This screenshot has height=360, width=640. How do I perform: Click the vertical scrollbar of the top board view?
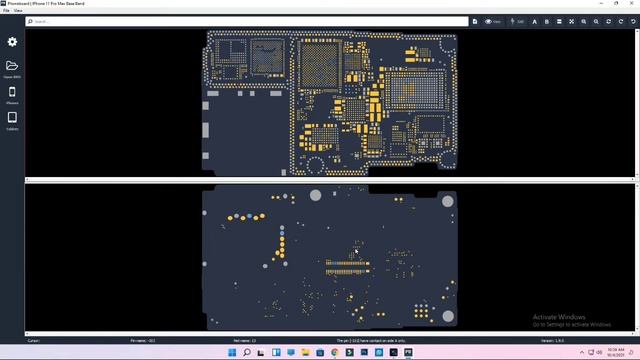click(x=637, y=103)
